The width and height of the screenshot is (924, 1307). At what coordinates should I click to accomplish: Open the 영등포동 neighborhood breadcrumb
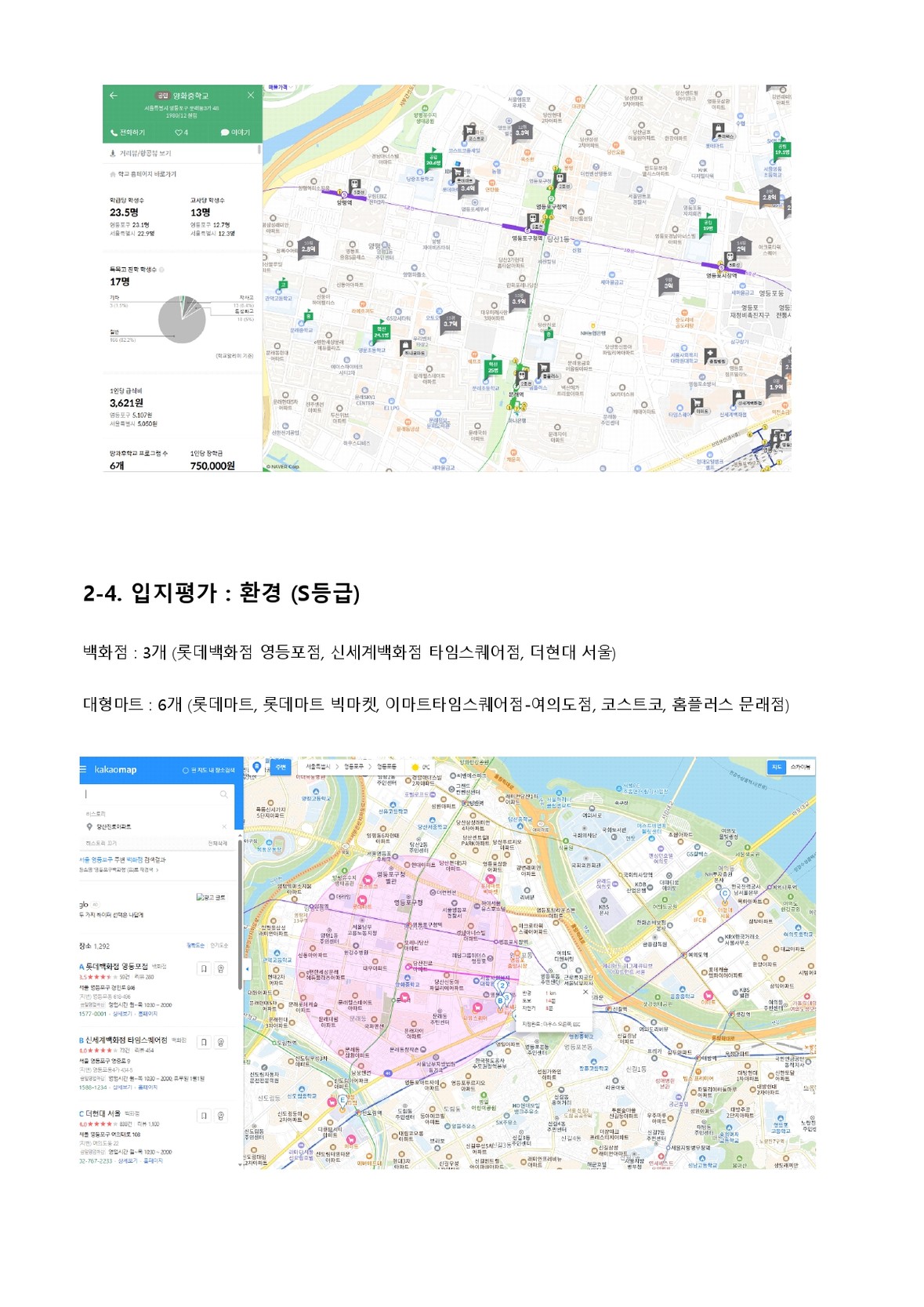pyautogui.click(x=386, y=767)
